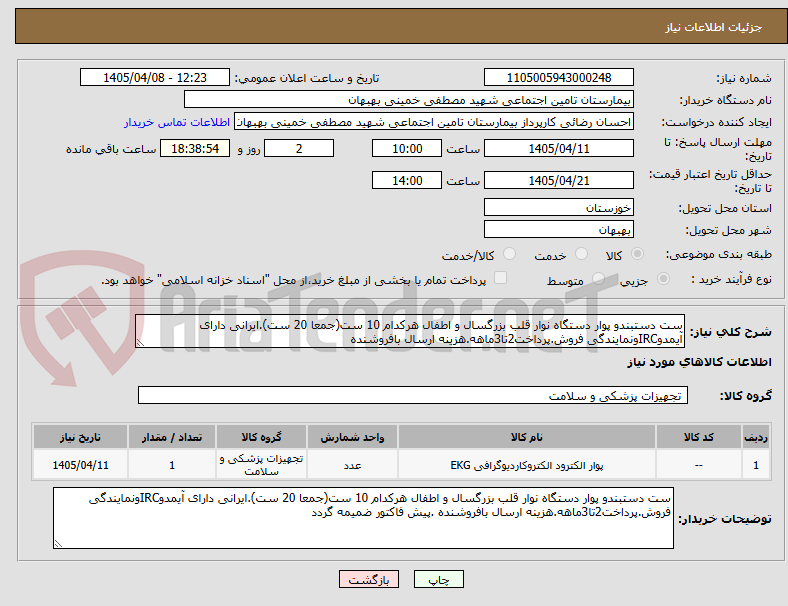Click the table's گروه کالا column header
Screen dimensions: 788x606
[x=261, y=437]
